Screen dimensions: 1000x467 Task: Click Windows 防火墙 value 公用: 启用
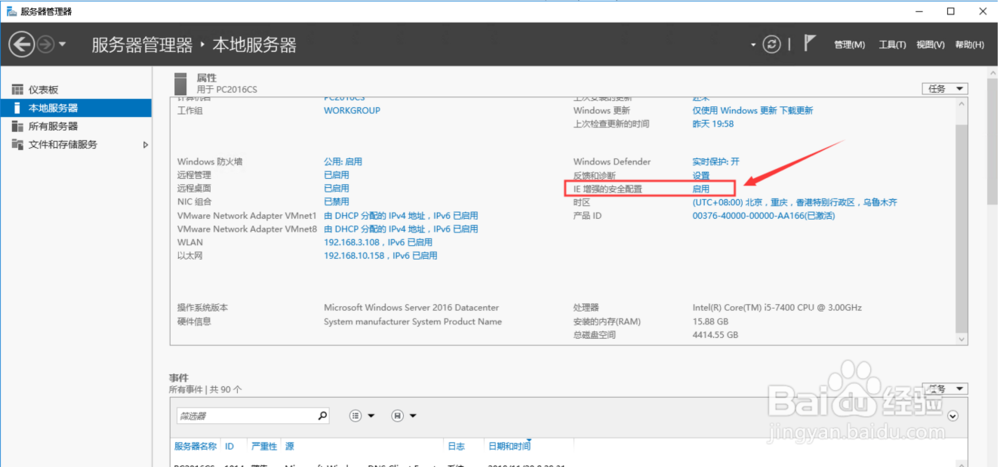[x=343, y=162]
